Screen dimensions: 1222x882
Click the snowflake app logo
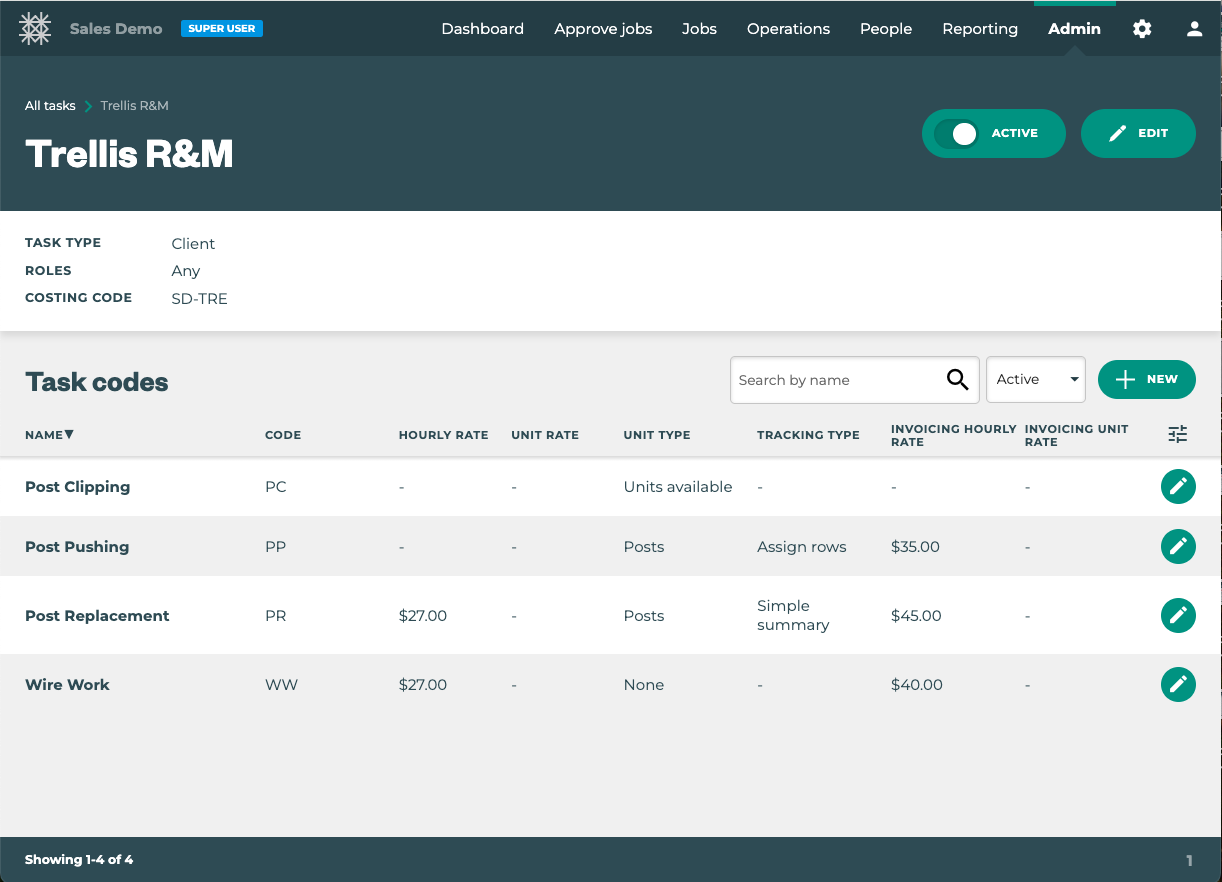coord(35,29)
